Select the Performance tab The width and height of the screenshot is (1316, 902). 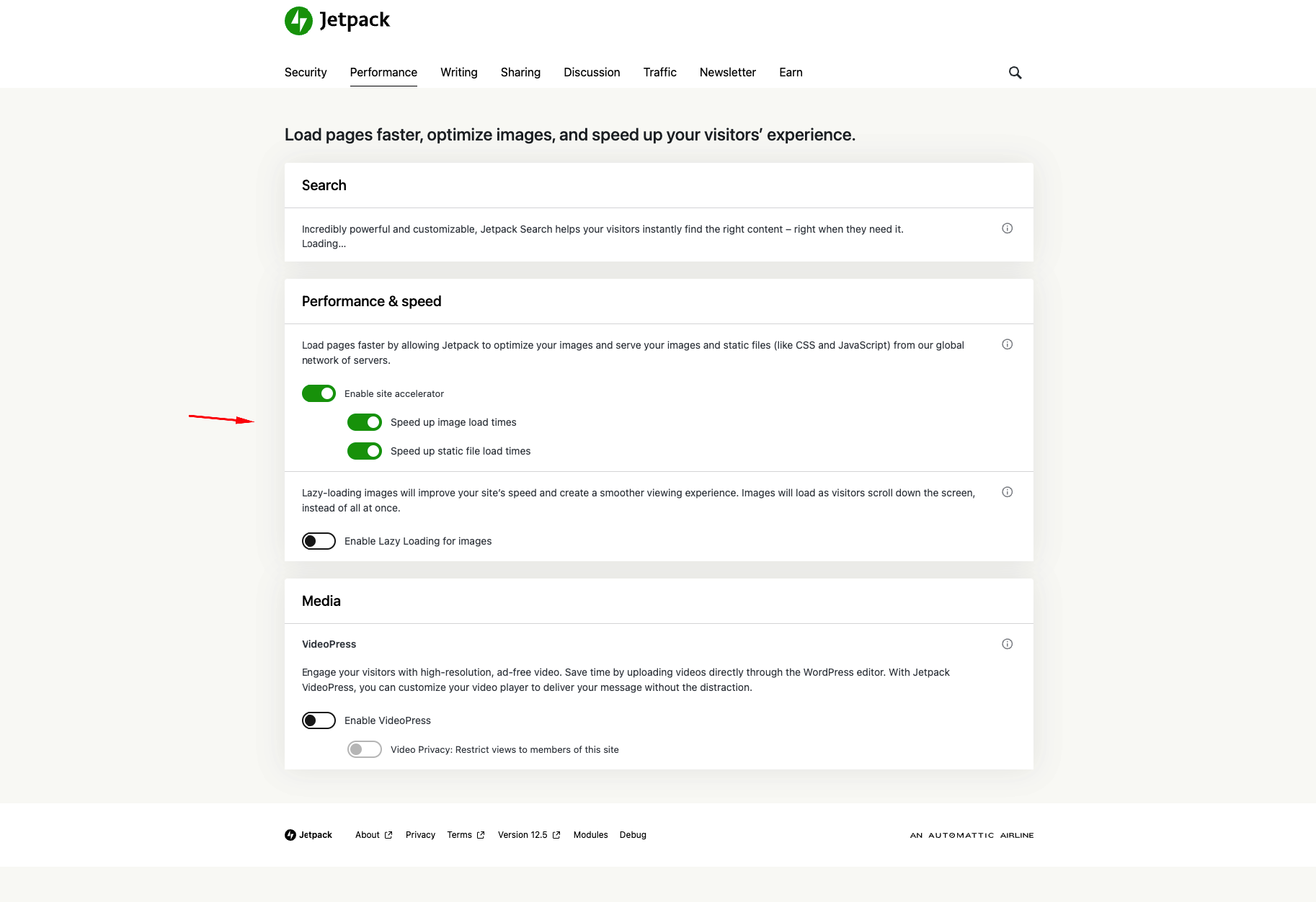coord(383,72)
